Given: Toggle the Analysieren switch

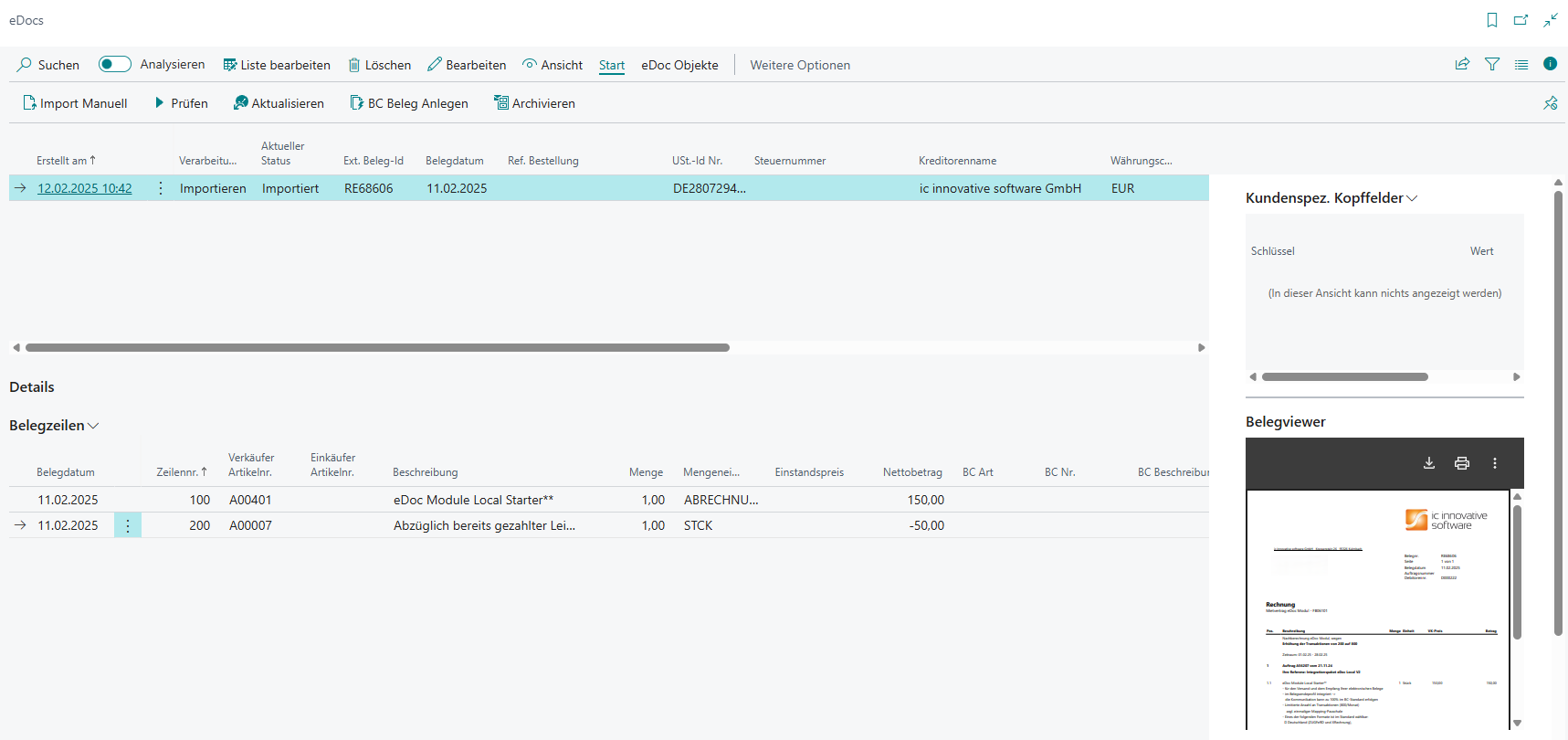Looking at the screenshot, I should coord(115,64).
